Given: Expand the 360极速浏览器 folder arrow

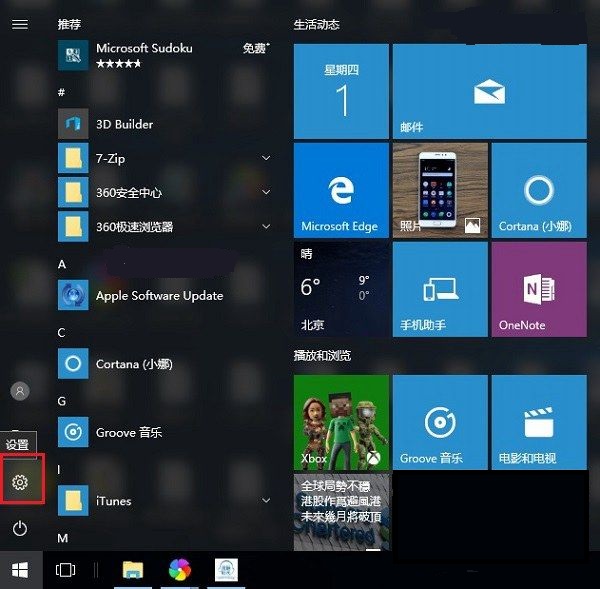Looking at the screenshot, I should click(266, 226).
